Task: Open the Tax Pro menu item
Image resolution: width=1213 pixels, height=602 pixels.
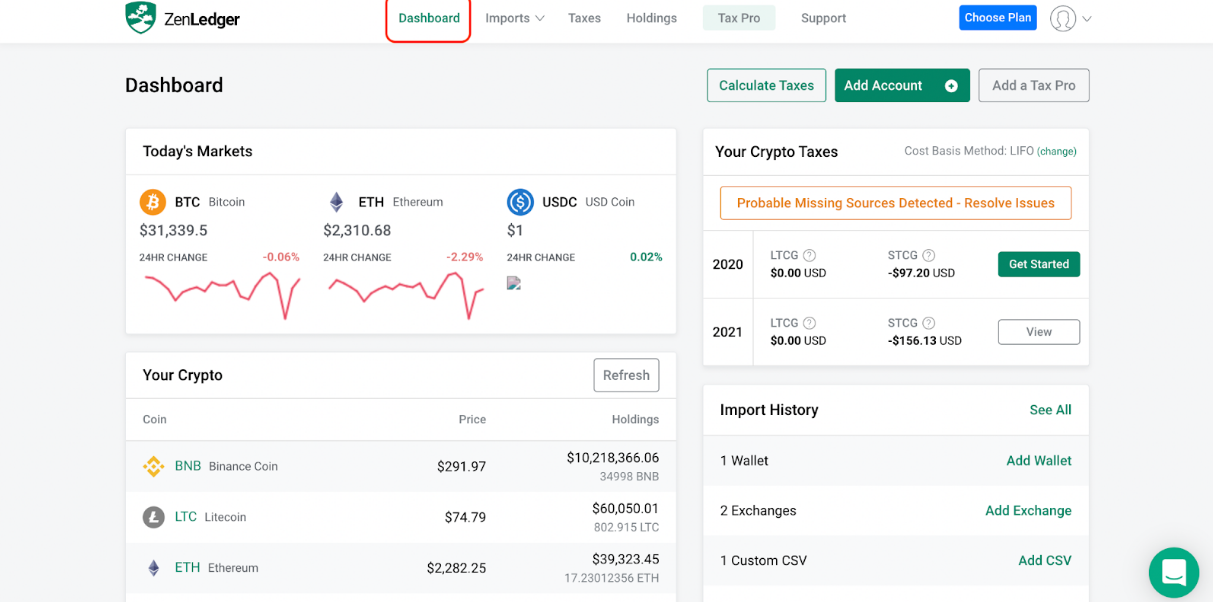Action: point(739,18)
